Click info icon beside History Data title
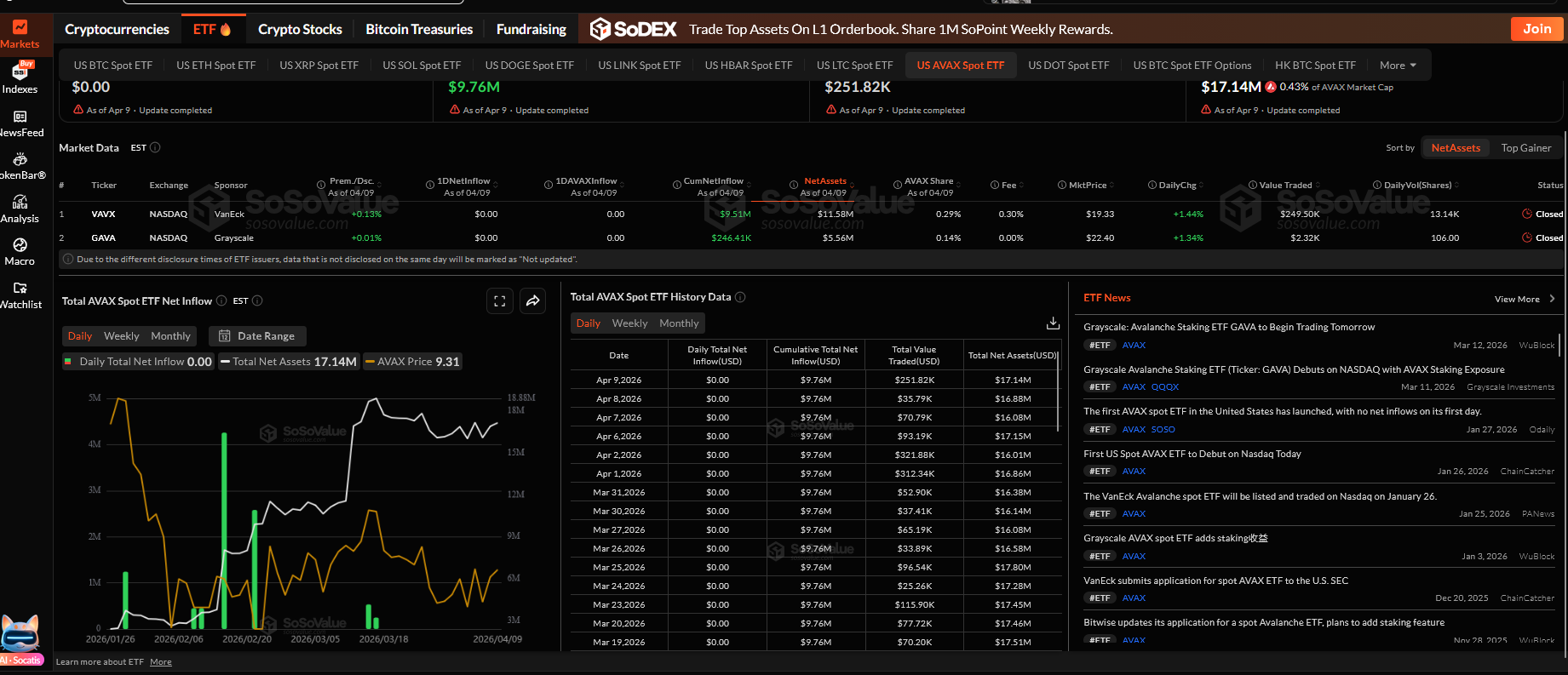Viewport: 1568px width, 675px height. pyautogui.click(x=740, y=297)
